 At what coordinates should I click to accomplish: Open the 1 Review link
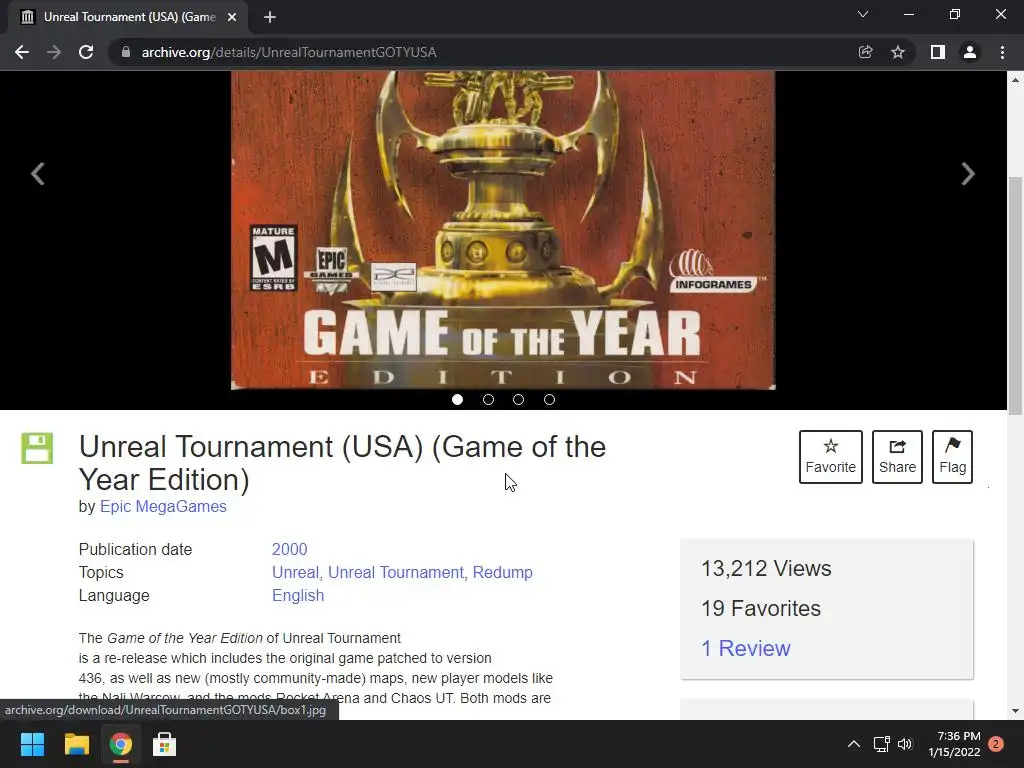click(746, 648)
